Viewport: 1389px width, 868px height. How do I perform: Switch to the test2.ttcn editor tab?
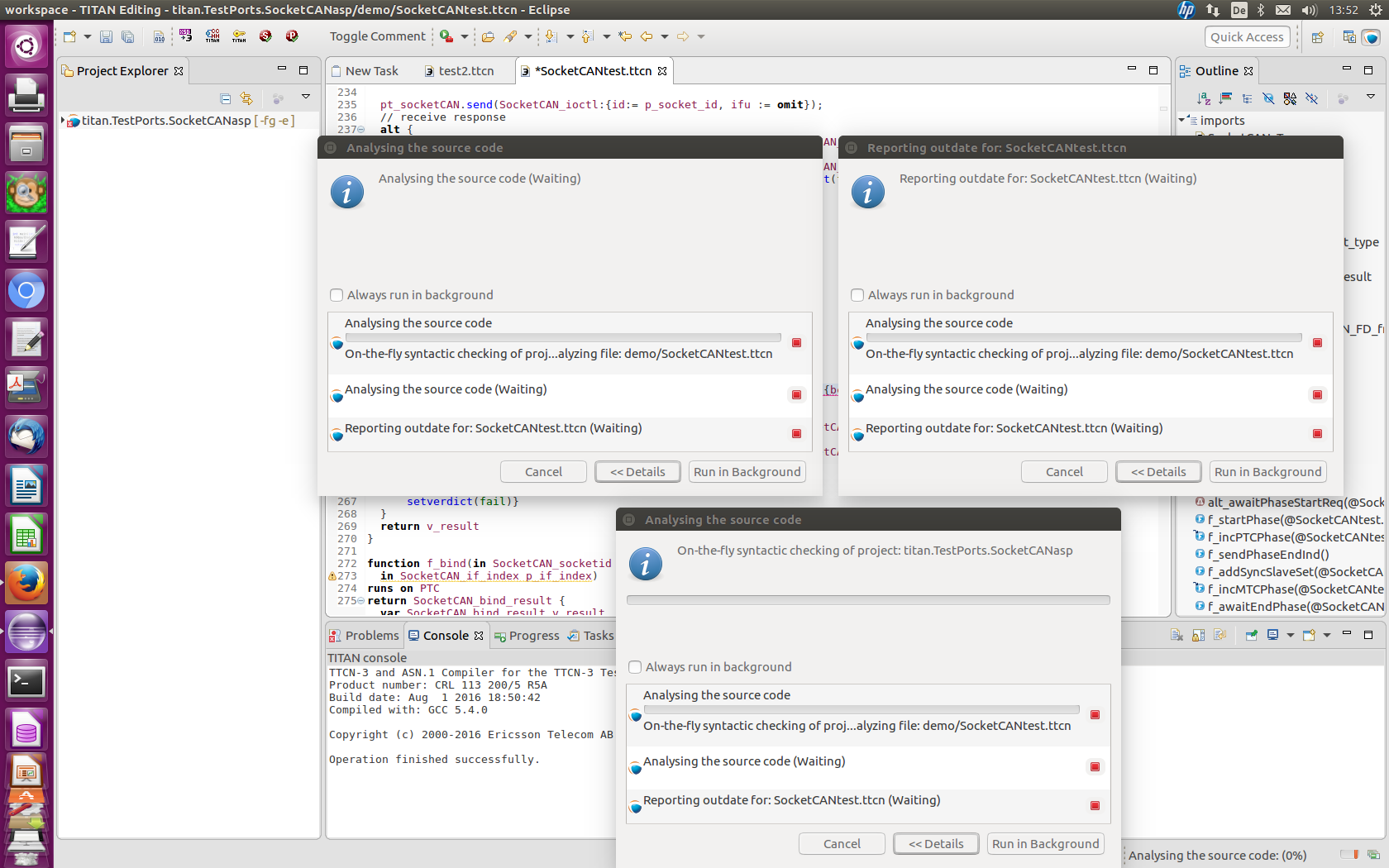click(459, 71)
